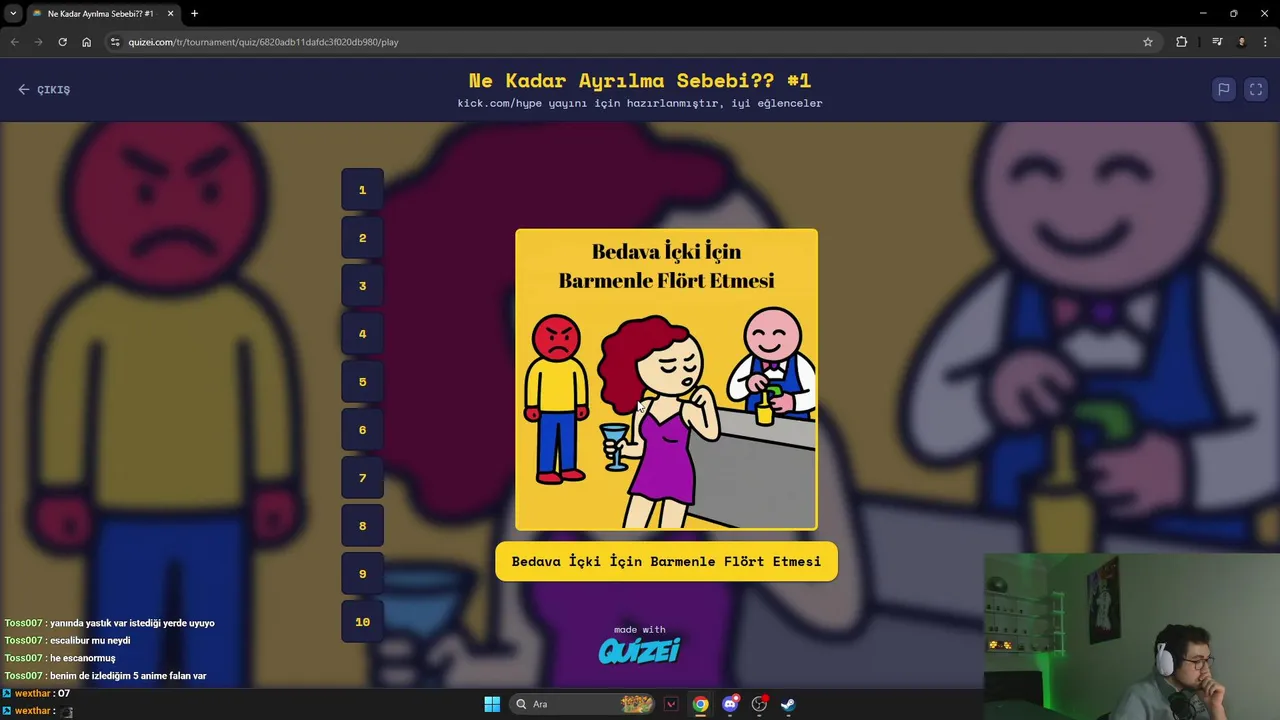View site information icon in address bar

(115, 42)
